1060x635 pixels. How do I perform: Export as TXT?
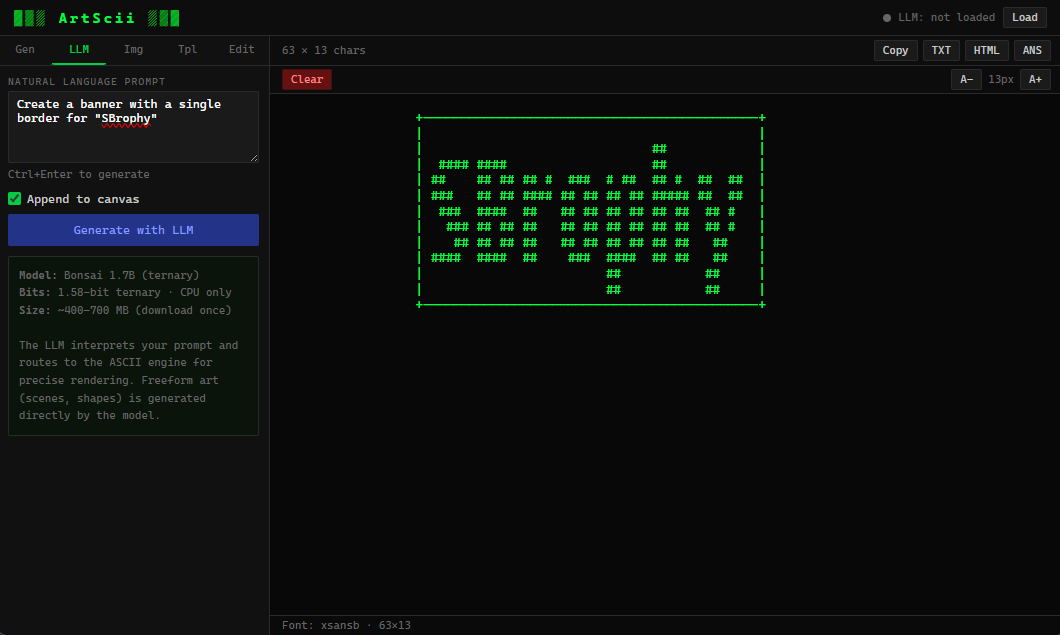[941, 50]
